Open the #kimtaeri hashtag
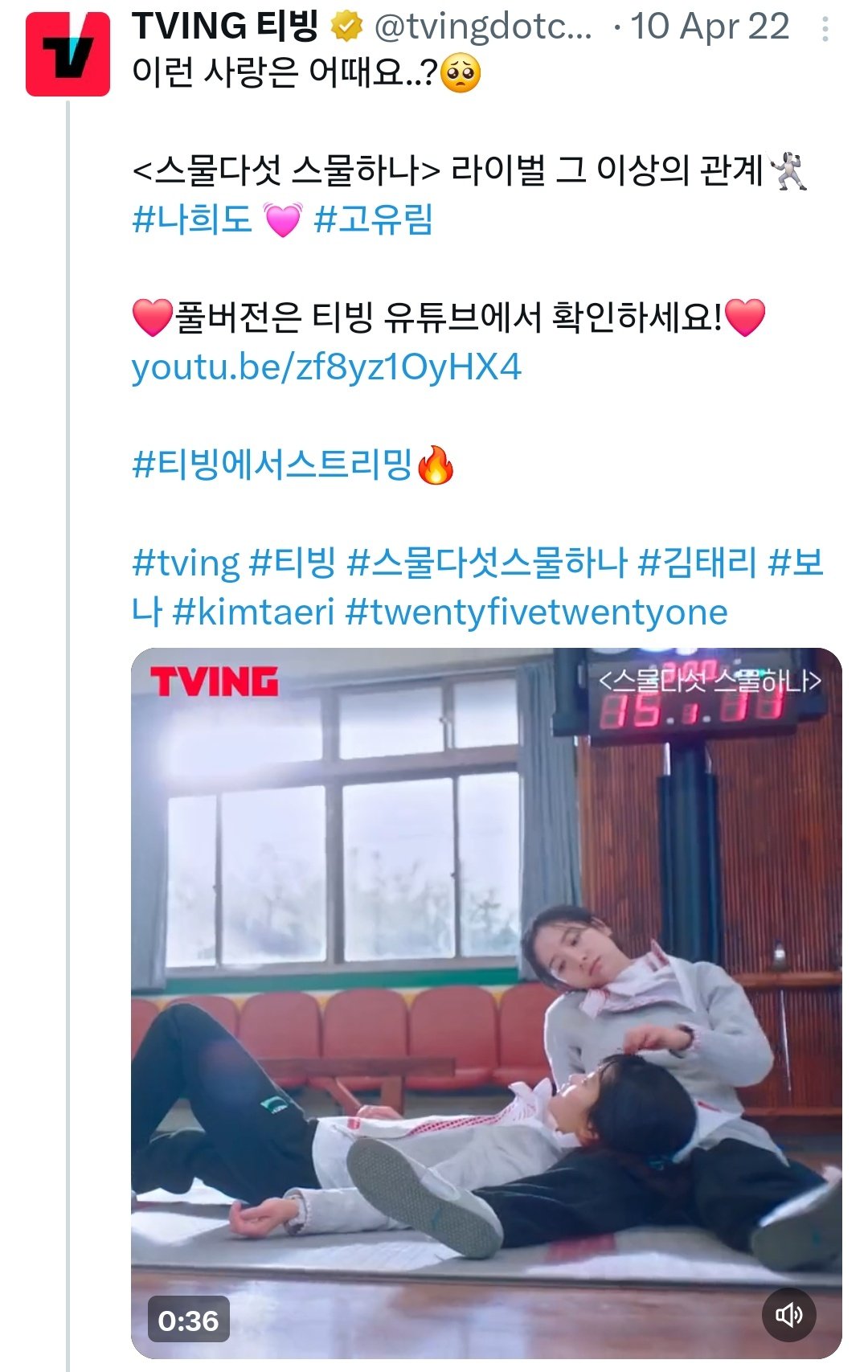This screenshot has width=868, height=1372. pyautogui.click(x=253, y=612)
